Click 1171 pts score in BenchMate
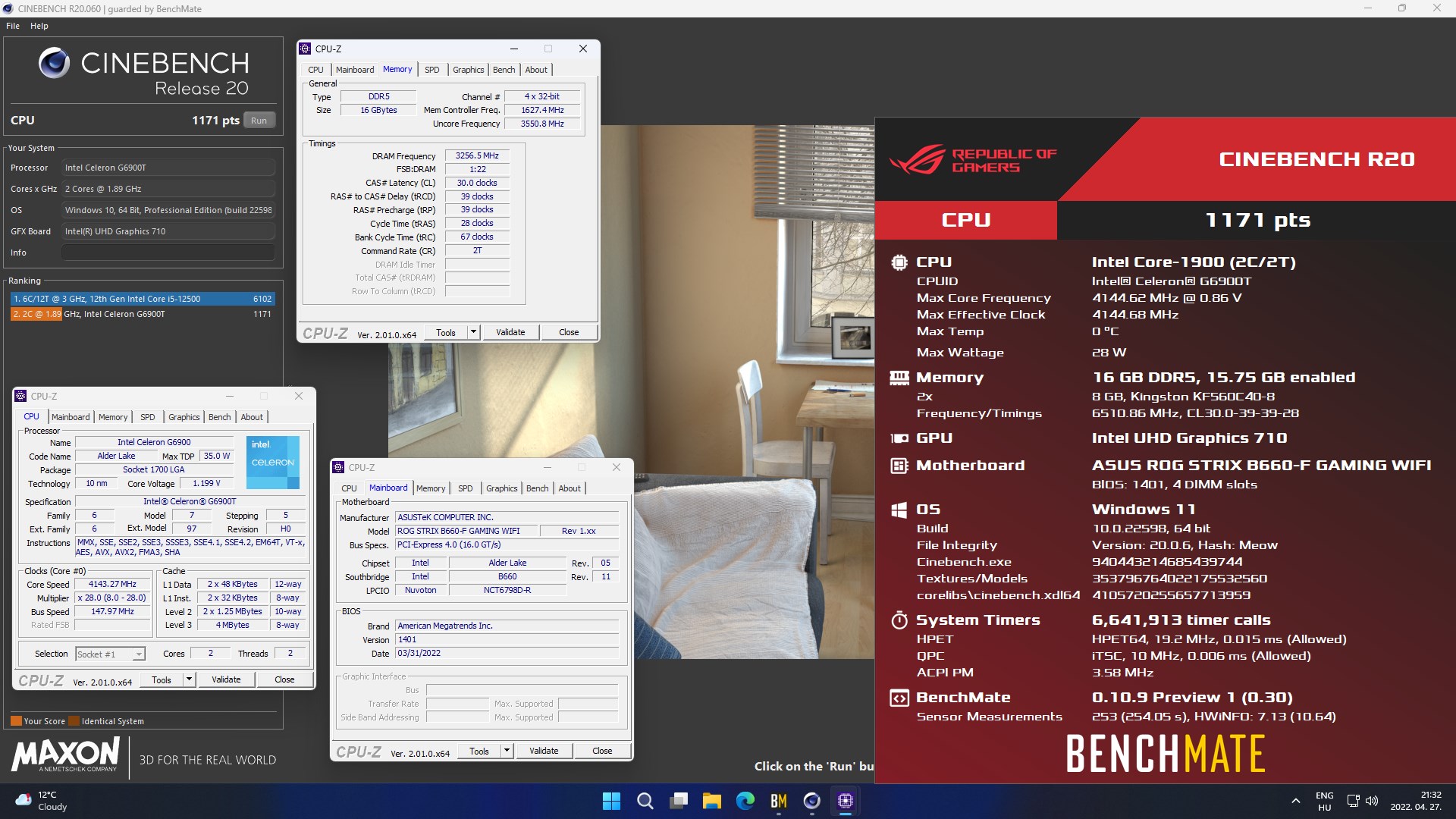 1257,221
